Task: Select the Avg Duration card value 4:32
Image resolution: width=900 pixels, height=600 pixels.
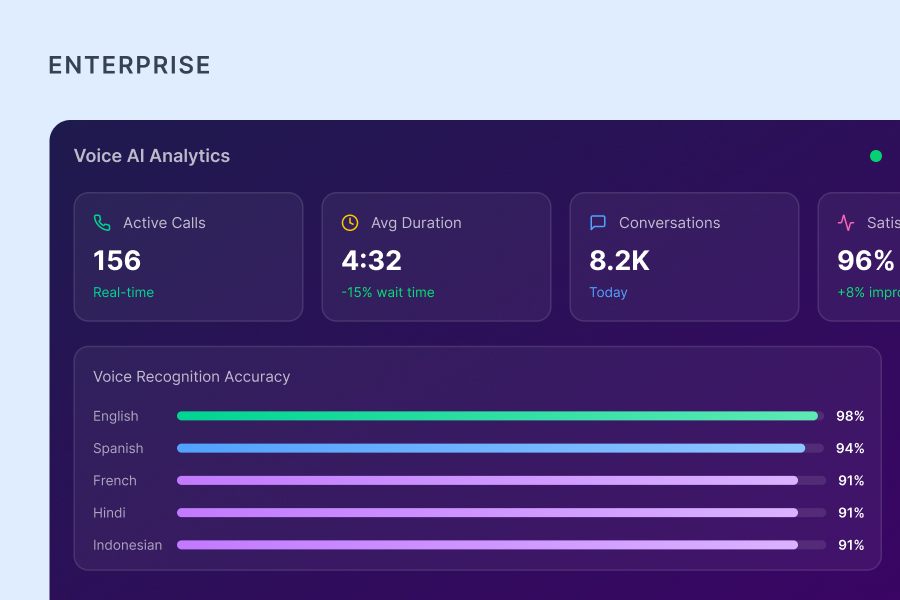Action: click(371, 261)
